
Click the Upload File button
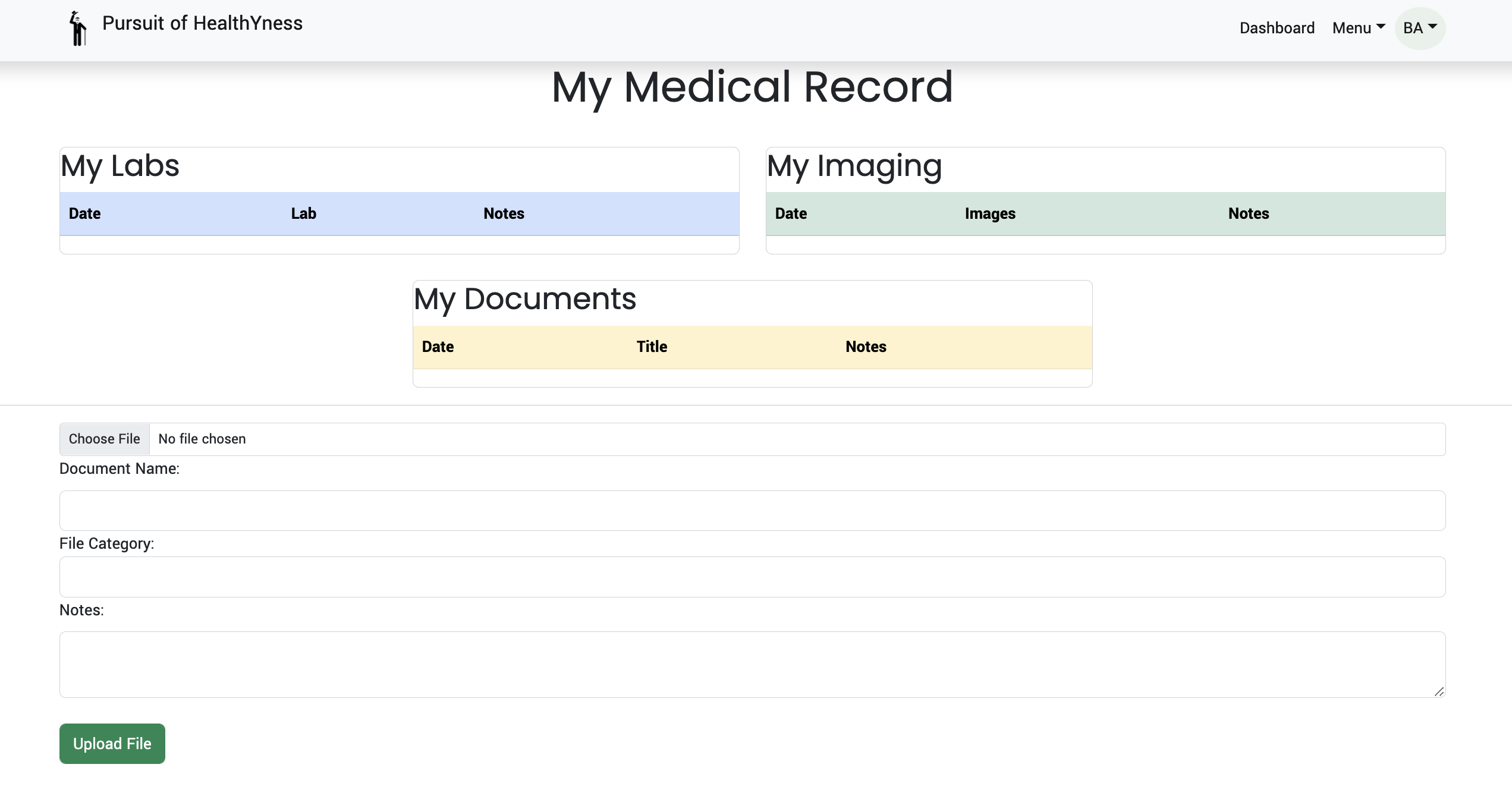(112, 744)
